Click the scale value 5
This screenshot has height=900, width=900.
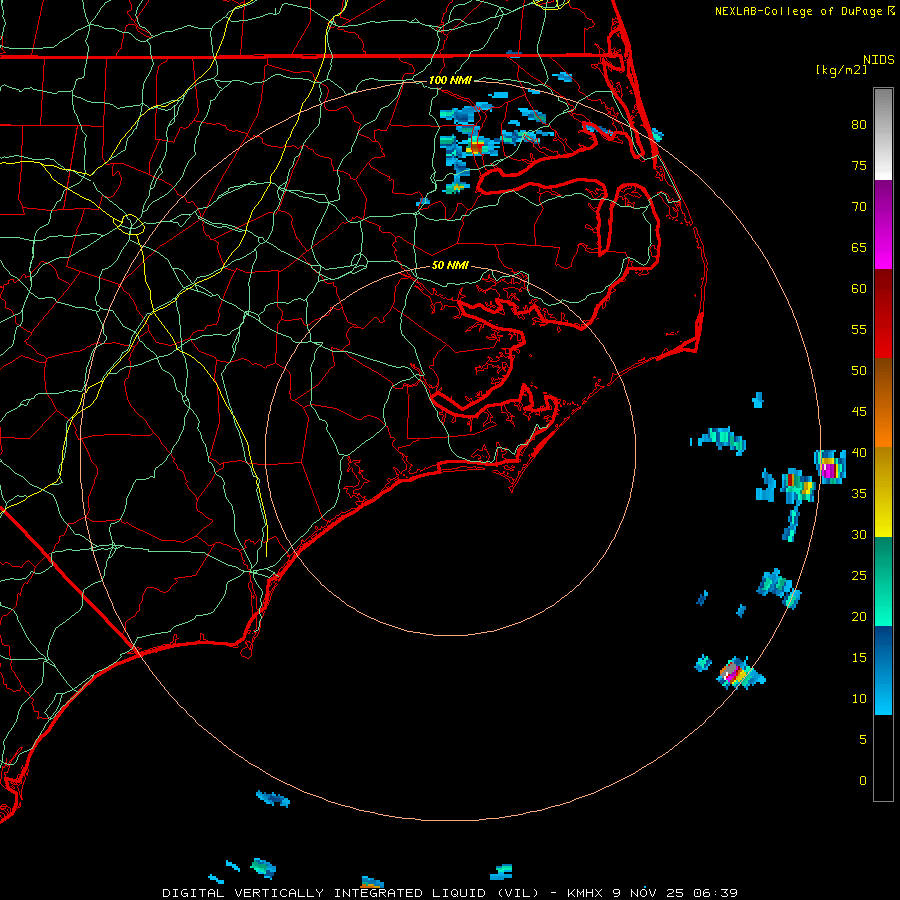(863, 739)
